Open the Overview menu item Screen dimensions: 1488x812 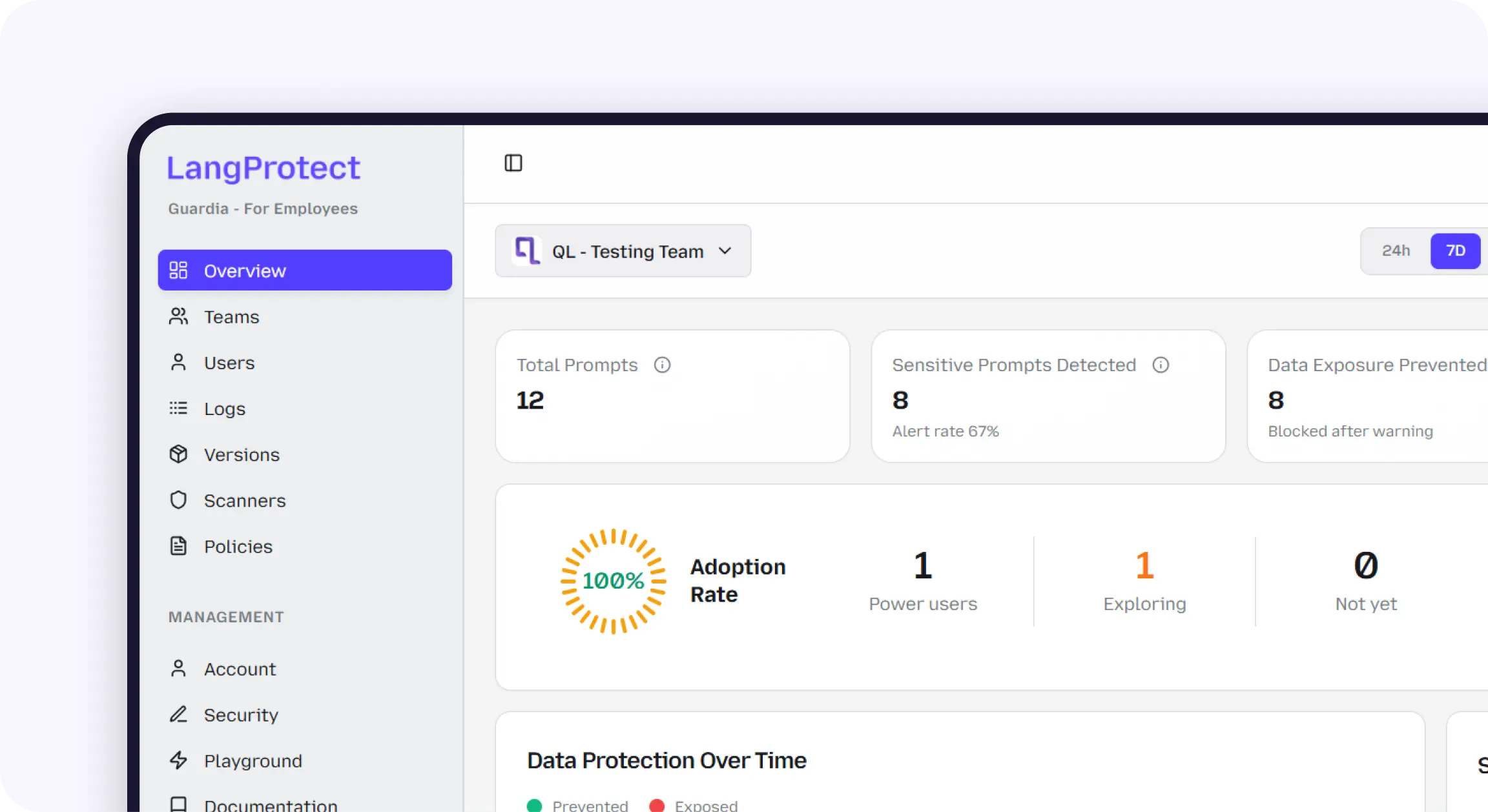tap(304, 270)
